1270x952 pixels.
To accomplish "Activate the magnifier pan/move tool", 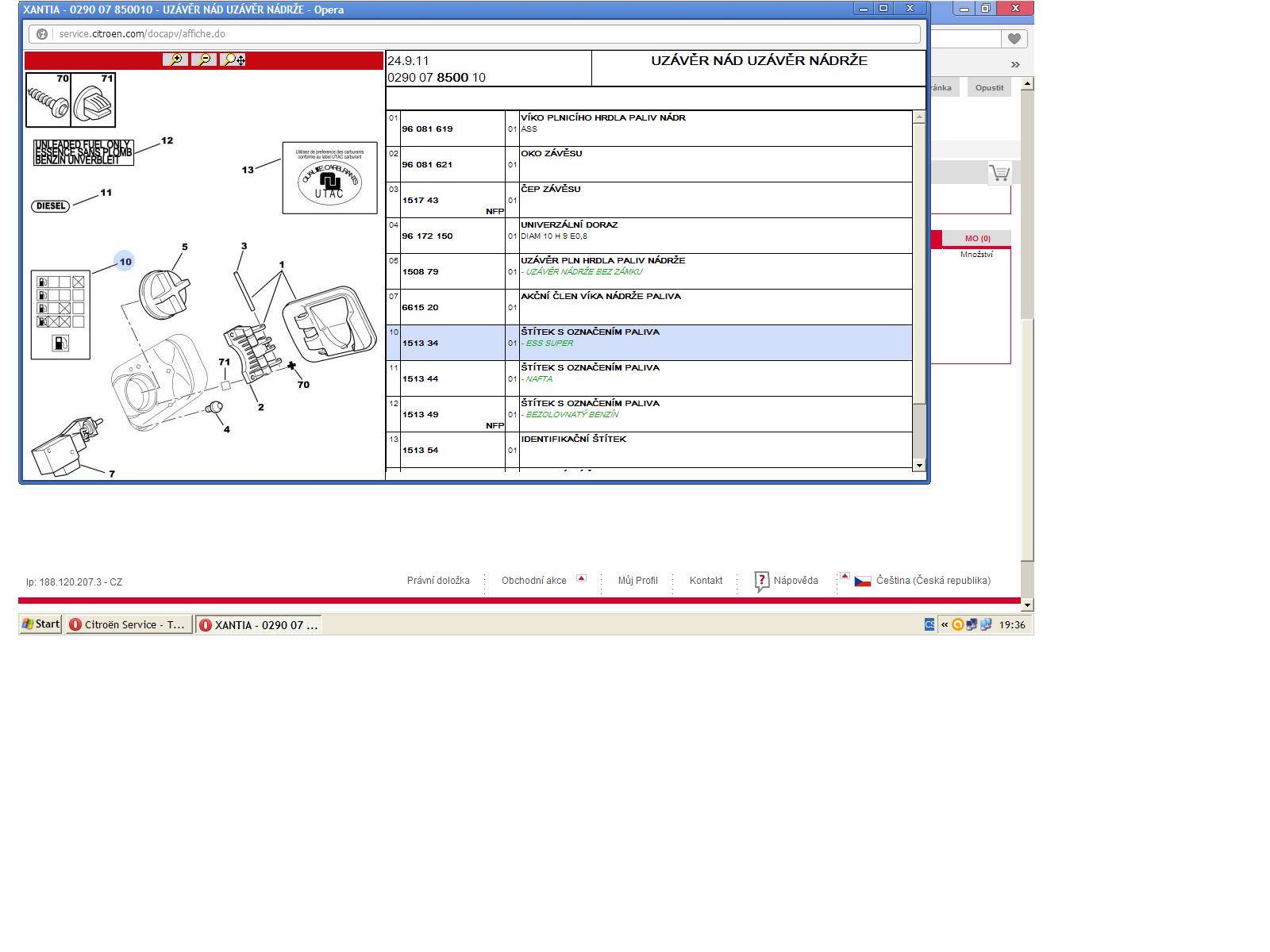I will 233,59.
